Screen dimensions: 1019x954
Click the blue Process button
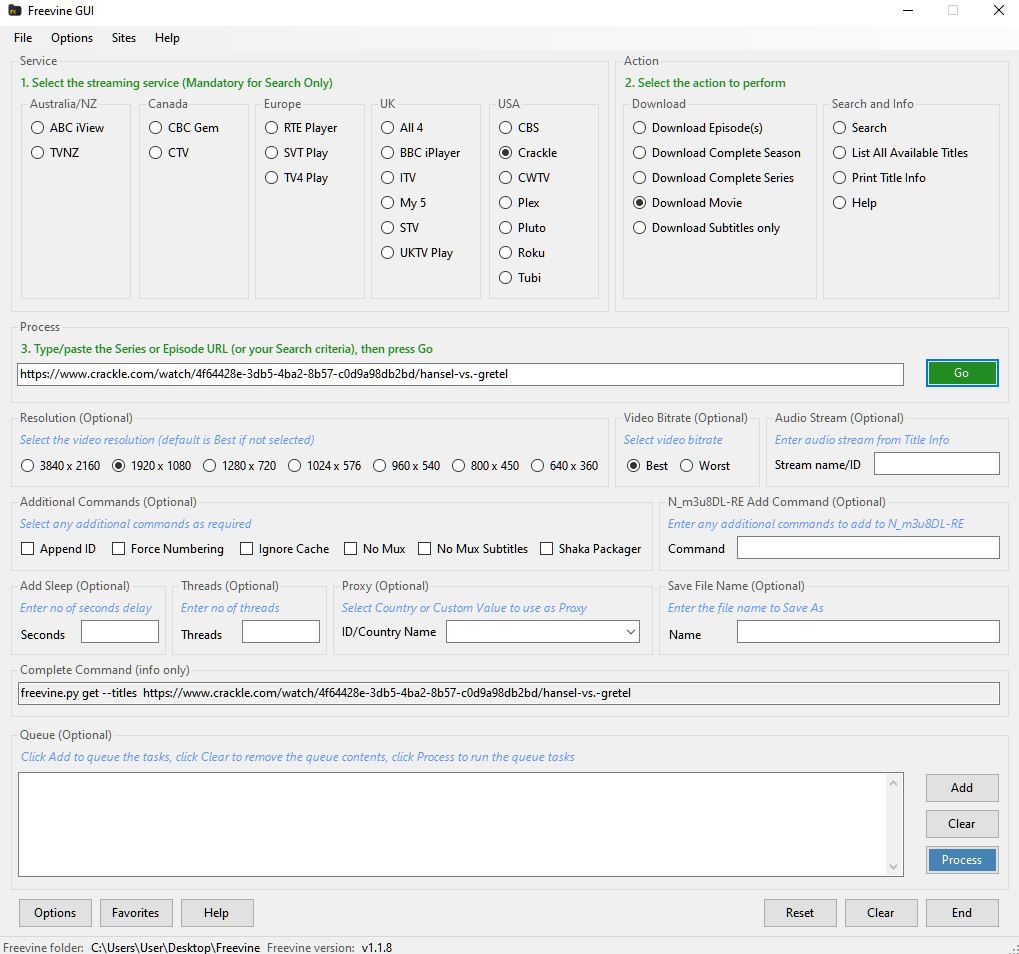(961, 860)
